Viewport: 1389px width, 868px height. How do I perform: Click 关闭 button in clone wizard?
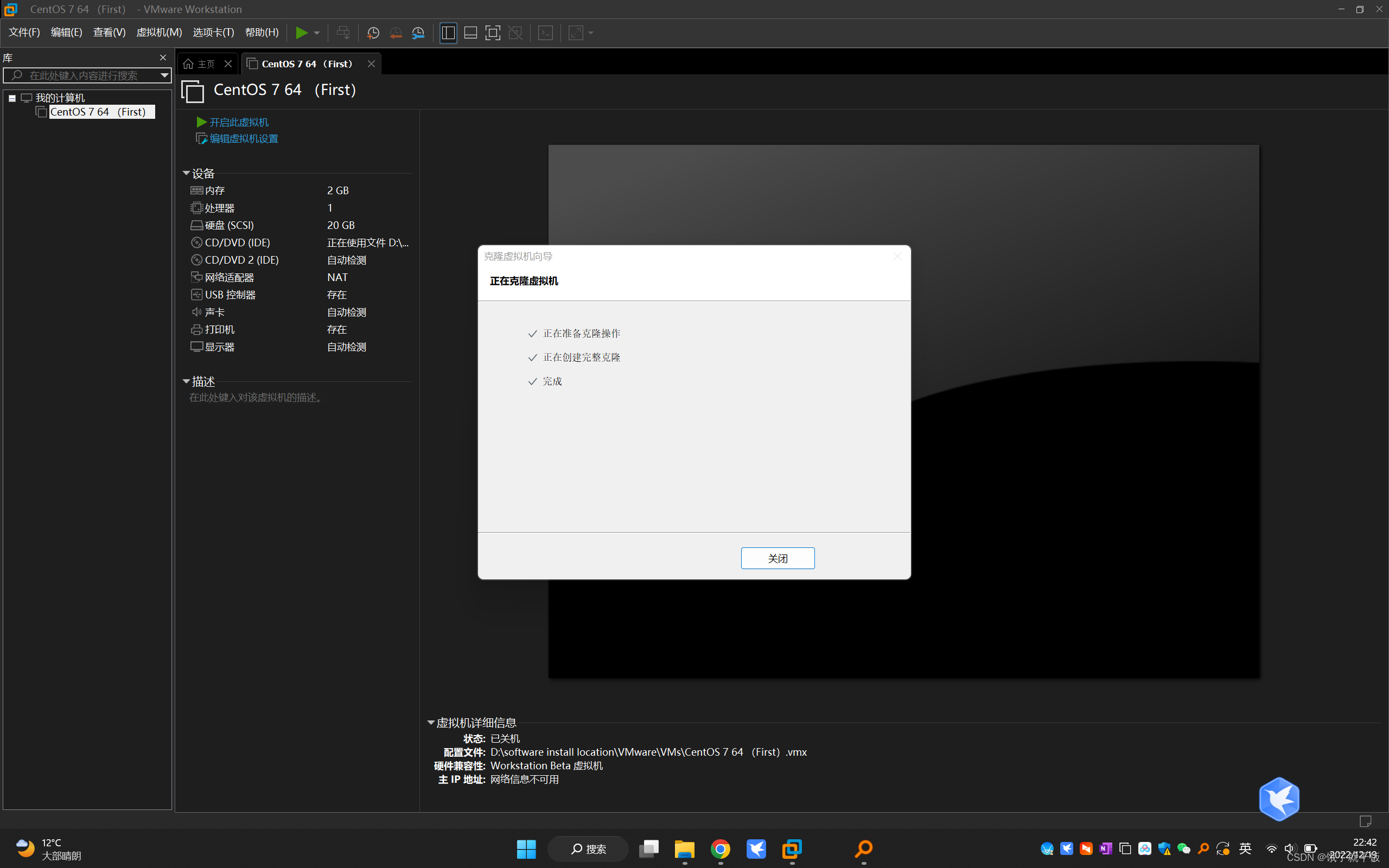point(778,558)
